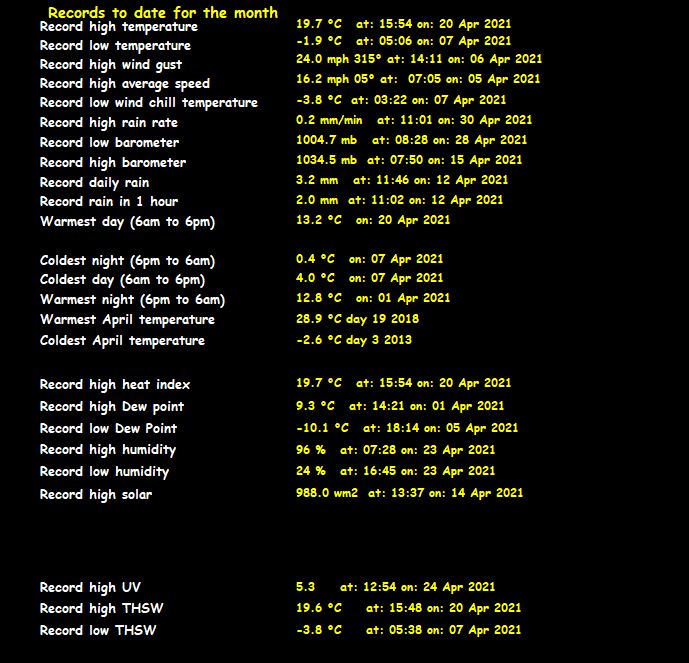The width and height of the screenshot is (689, 663).
Task: Select the 'Record low Dew Point' label
Action: coord(108,429)
